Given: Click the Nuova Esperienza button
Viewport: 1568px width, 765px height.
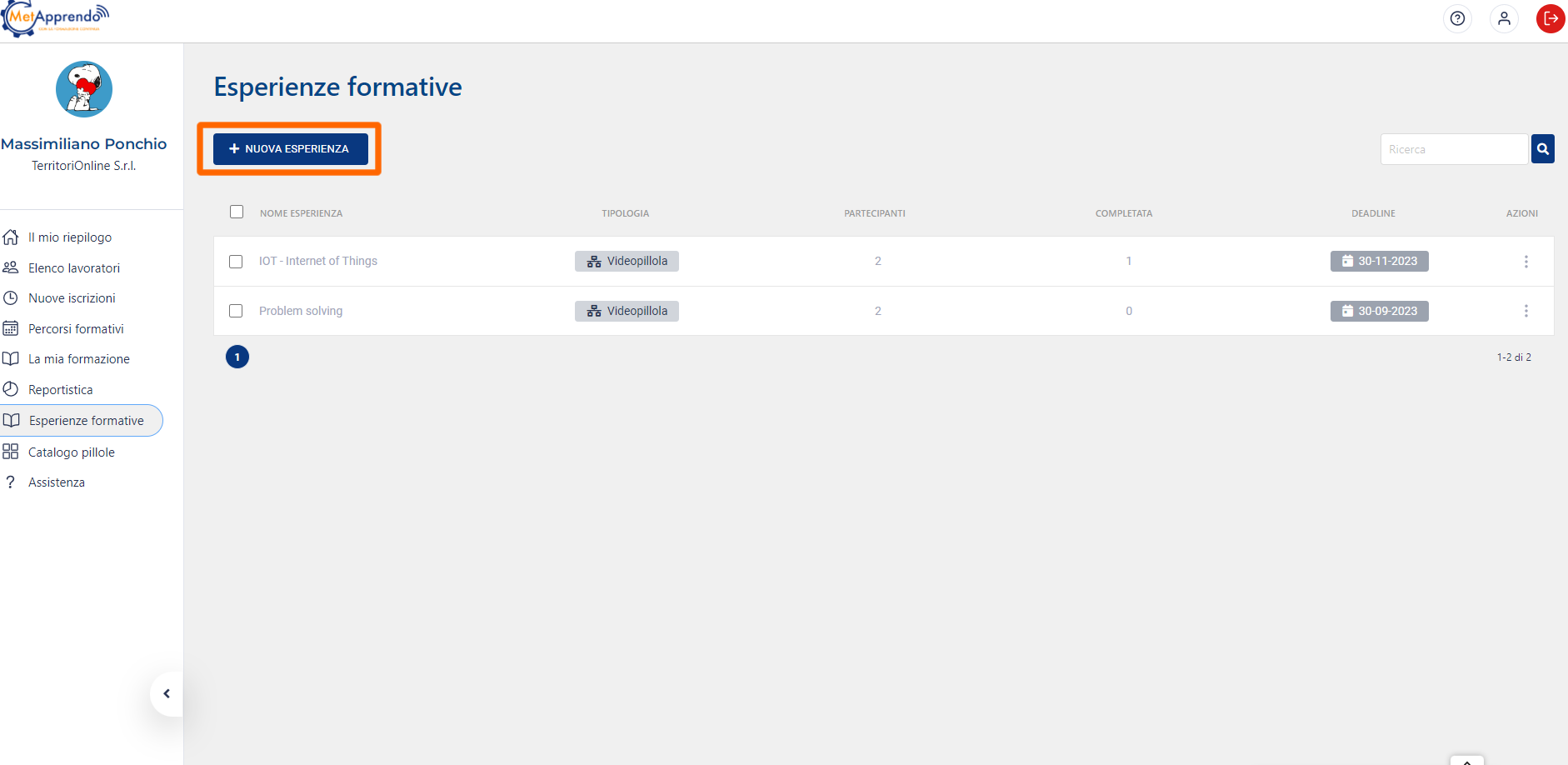Looking at the screenshot, I should pos(290,149).
